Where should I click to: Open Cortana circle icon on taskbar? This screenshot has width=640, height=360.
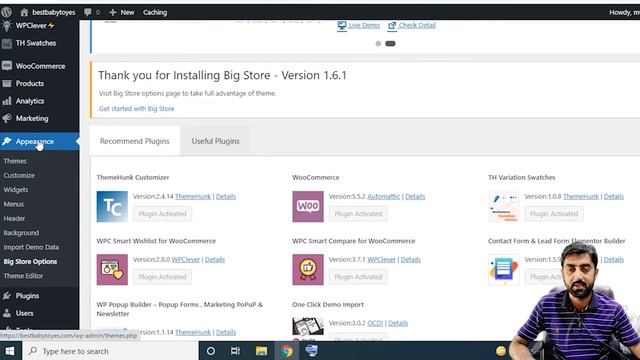[211, 351]
